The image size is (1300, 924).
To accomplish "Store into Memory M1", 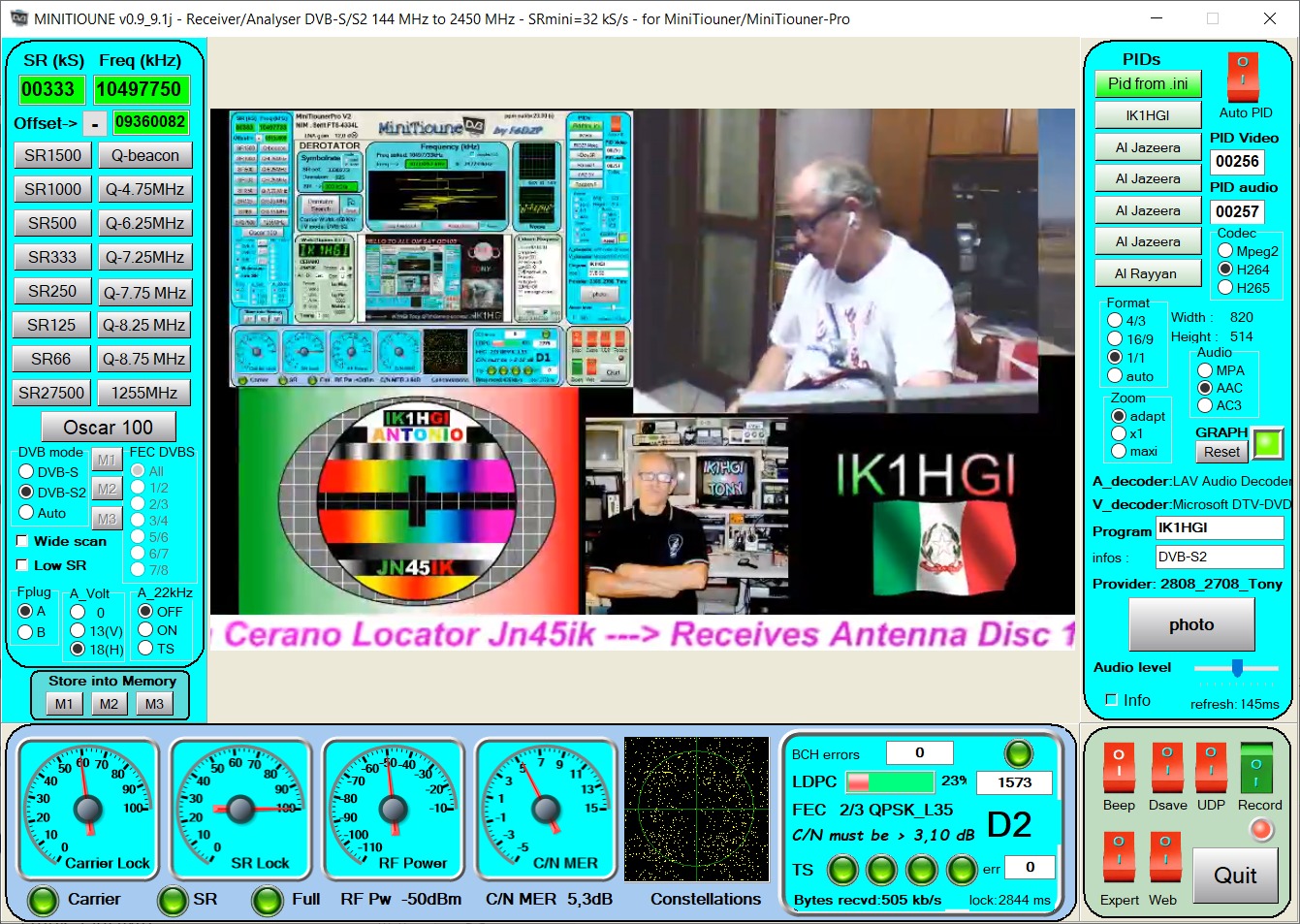I will [x=64, y=704].
